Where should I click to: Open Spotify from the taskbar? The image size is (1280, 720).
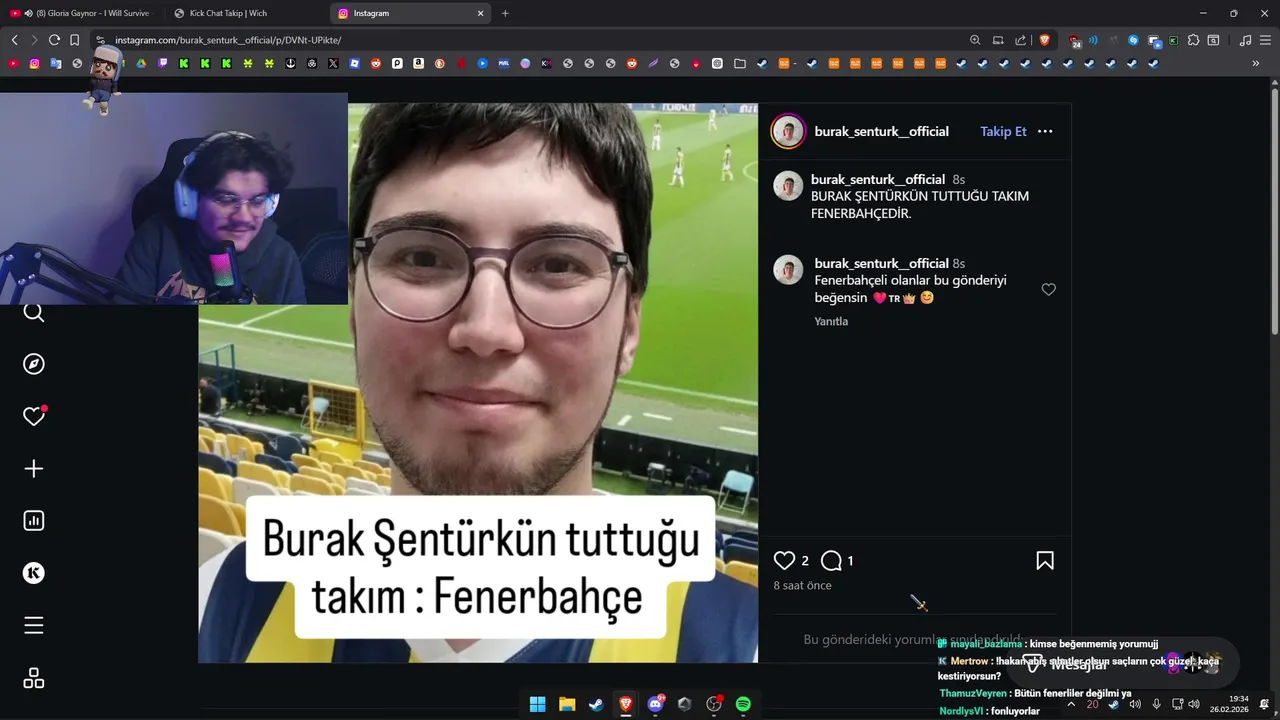click(743, 704)
